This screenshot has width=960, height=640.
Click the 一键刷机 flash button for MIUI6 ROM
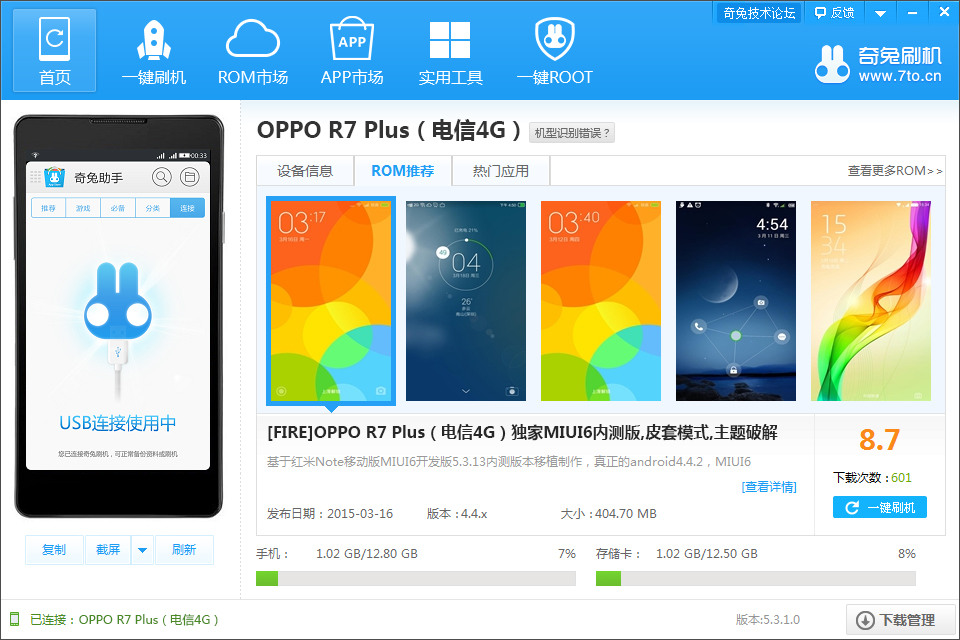[880, 507]
